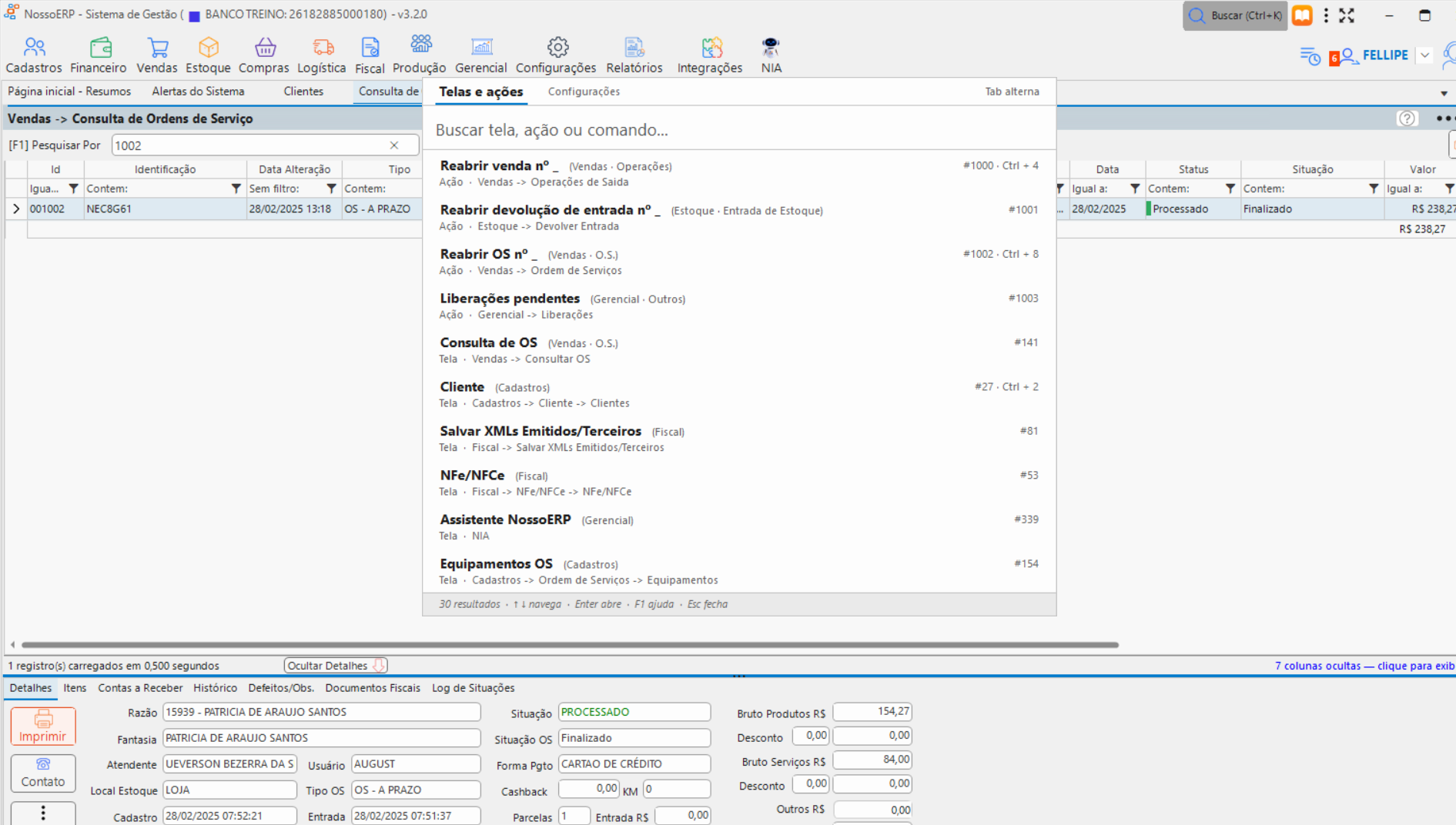The image size is (1456, 825).
Task: Open the Fiscal module
Action: [x=370, y=56]
